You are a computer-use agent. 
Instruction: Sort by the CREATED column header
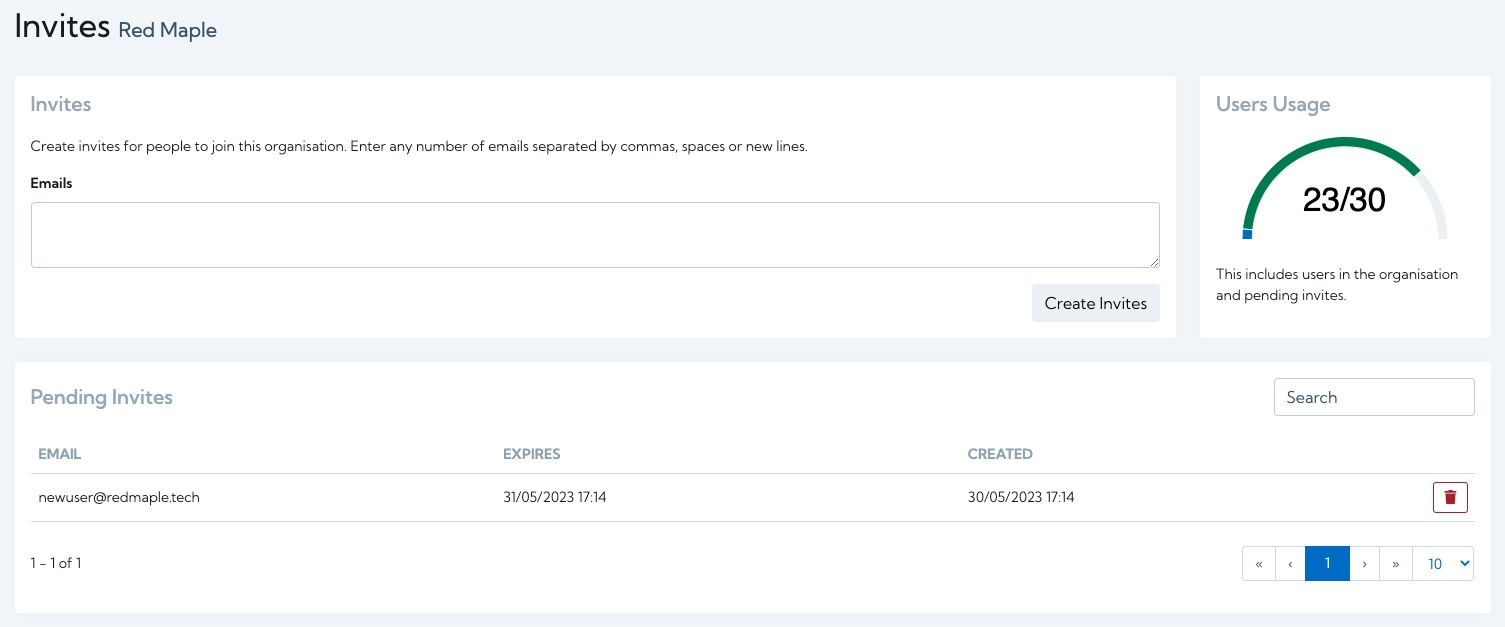(x=1000, y=454)
